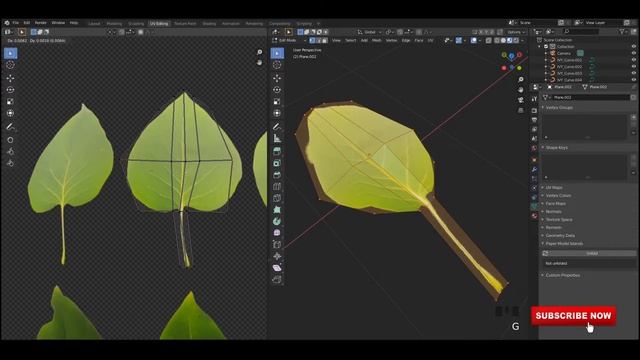Enable vertex select mode in 3D viewport
Viewport: 640px width, 360px height.
pyautogui.click(x=312, y=40)
